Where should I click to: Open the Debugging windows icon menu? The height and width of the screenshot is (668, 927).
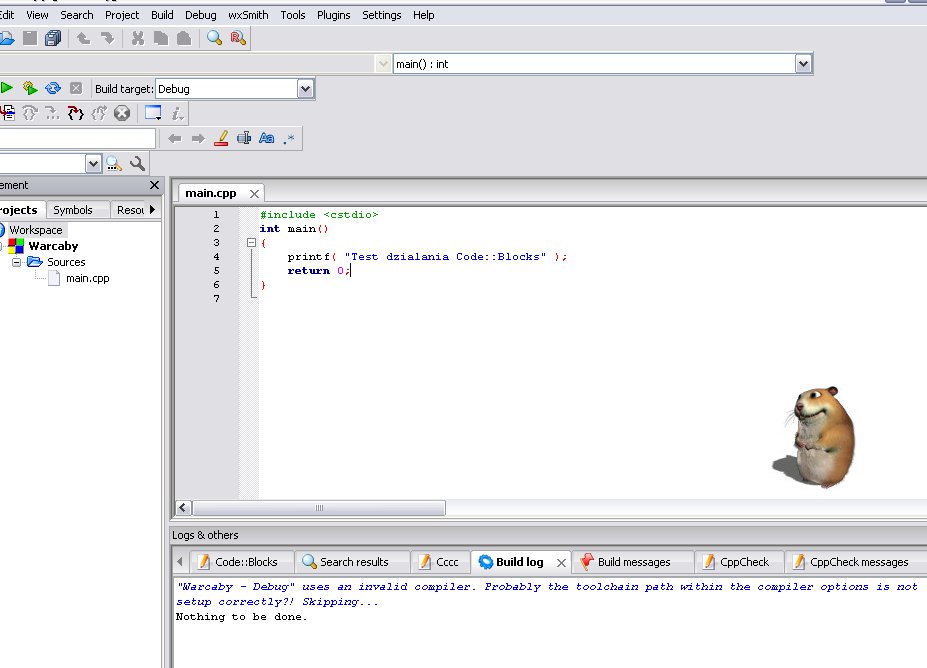(x=153, y=113)
